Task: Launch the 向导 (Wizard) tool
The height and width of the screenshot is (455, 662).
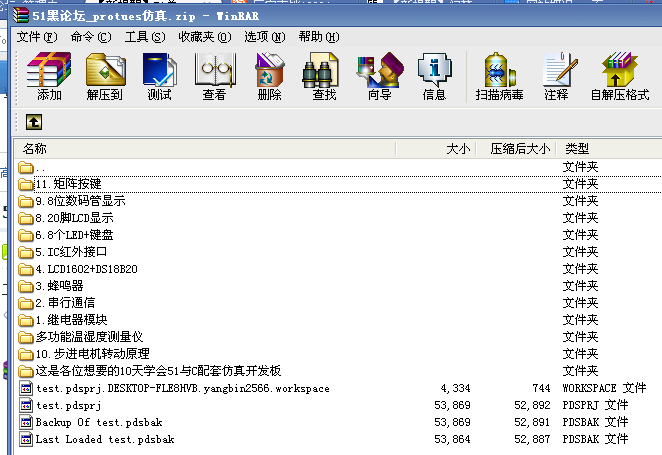Action: [x=379, y=76]
